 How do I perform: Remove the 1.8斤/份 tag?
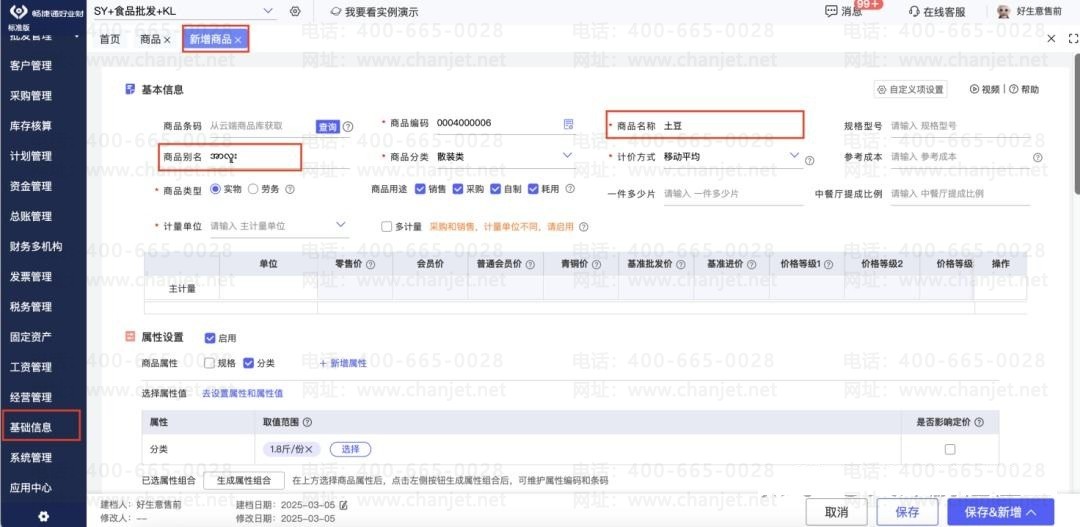click(309, 449)
